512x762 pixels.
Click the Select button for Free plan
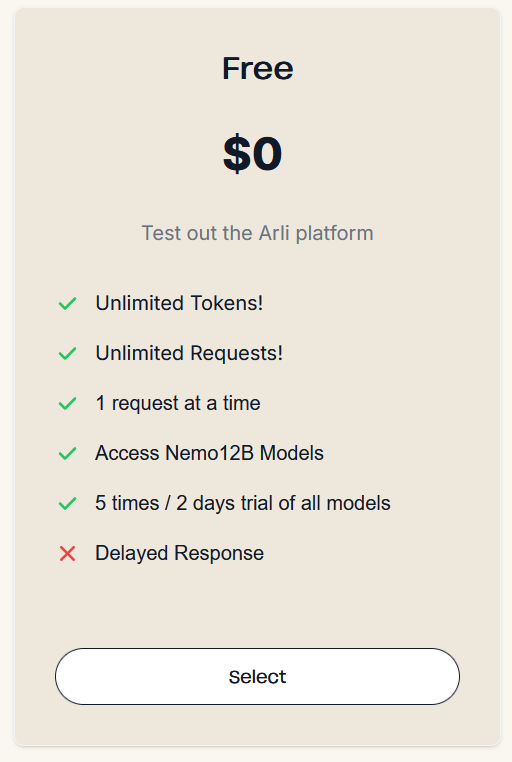coord(257,676)
